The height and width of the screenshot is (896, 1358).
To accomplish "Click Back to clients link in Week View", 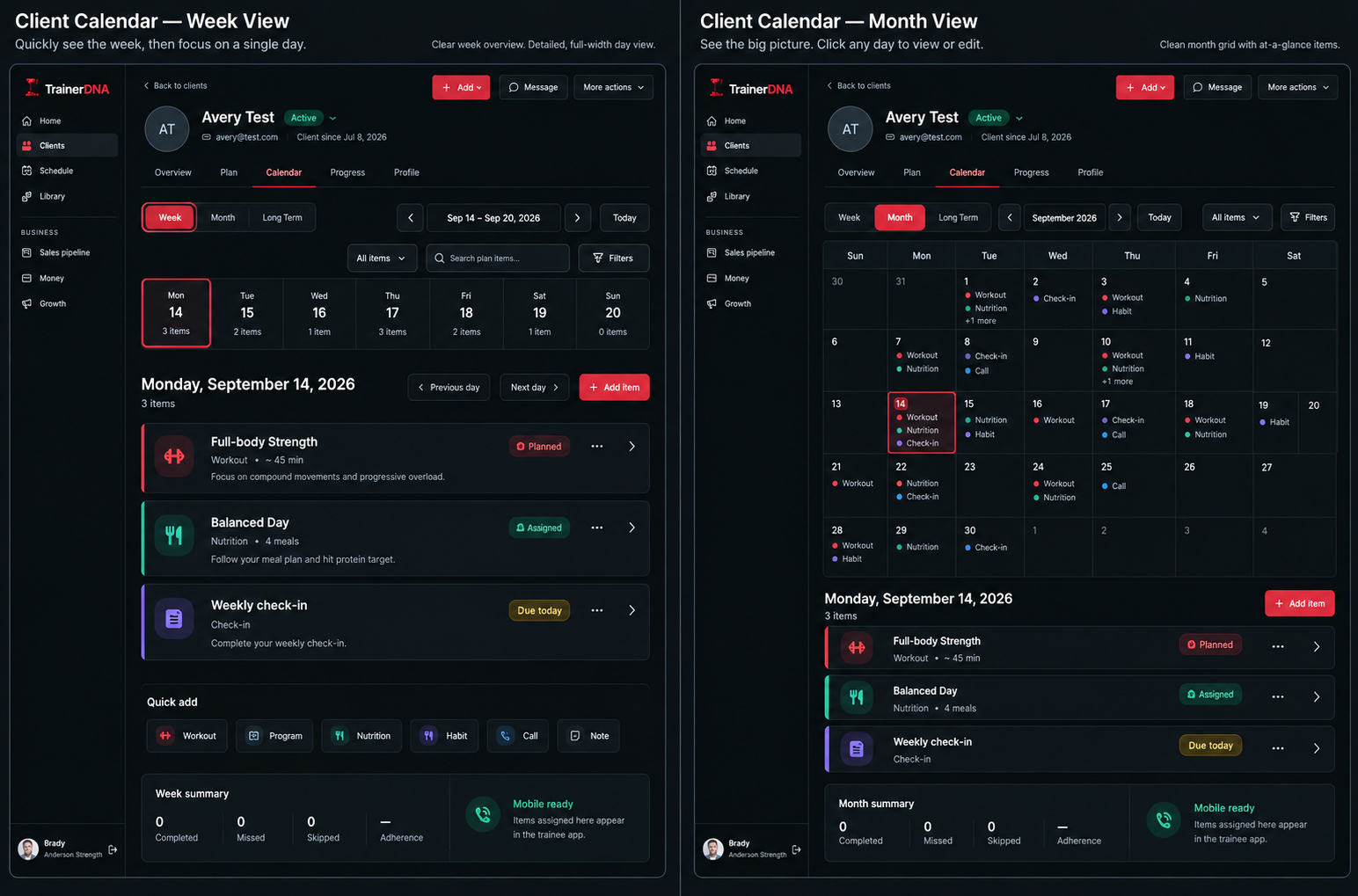I will pyautogui.click(x=176, y=85).
